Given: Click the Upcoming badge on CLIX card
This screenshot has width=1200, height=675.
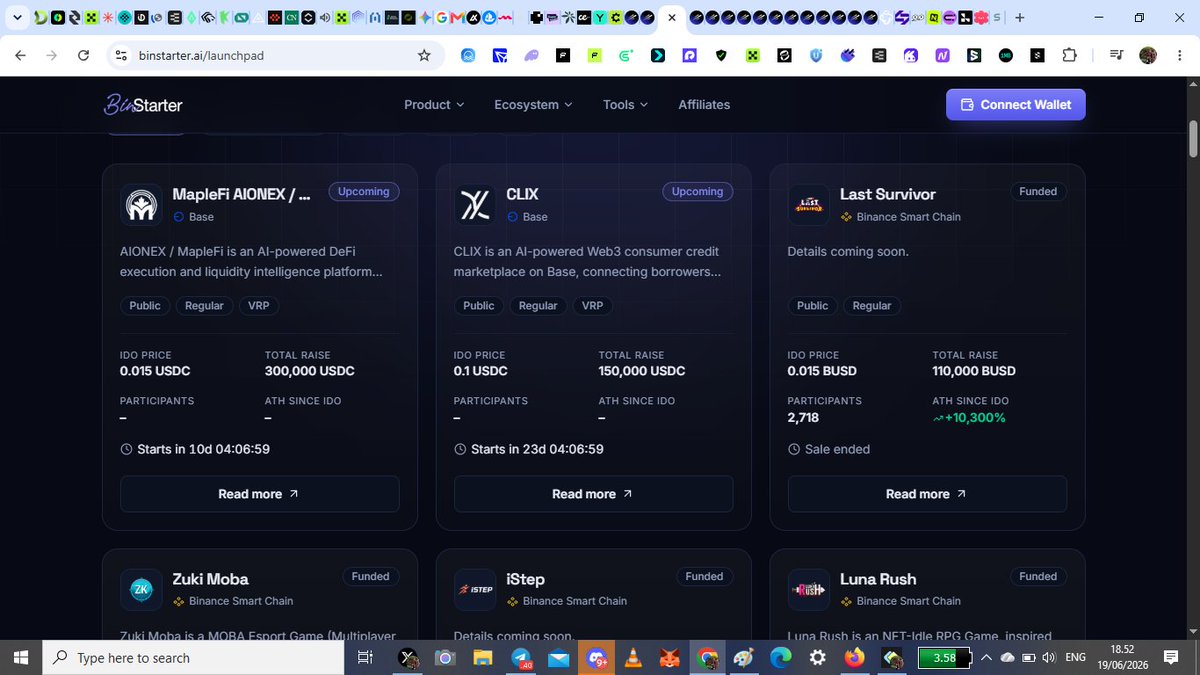Looking at the screenshot, I should point(697,191).
